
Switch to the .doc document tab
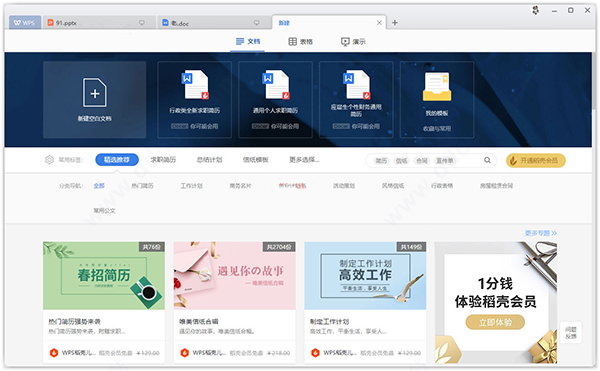[x=214, y=23]
